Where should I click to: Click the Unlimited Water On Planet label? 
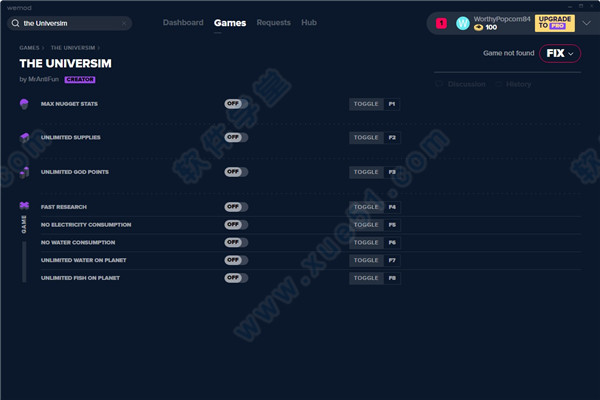click(x=83, y=260)
